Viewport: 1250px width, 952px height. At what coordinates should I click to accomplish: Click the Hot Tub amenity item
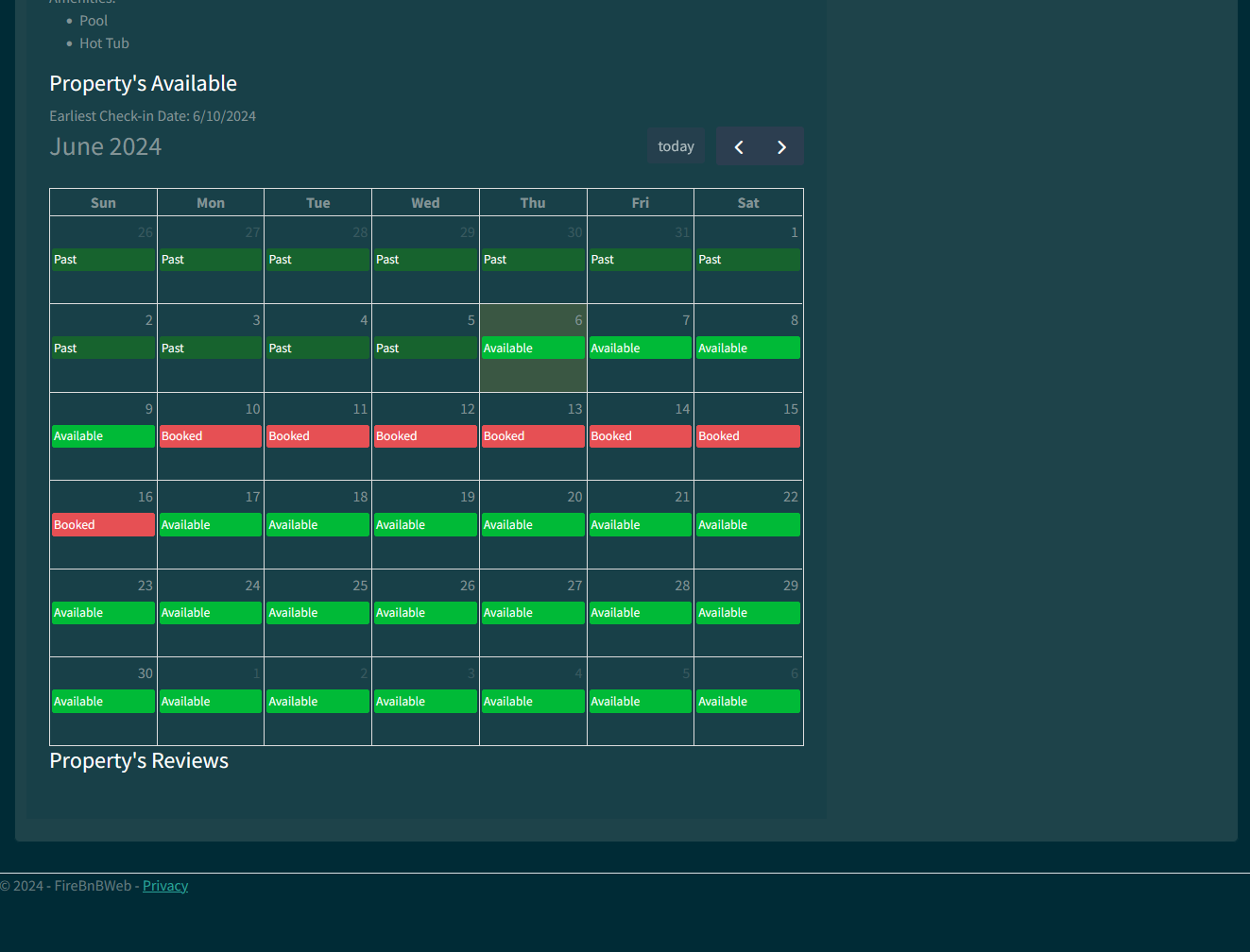(x=104, y=43)
